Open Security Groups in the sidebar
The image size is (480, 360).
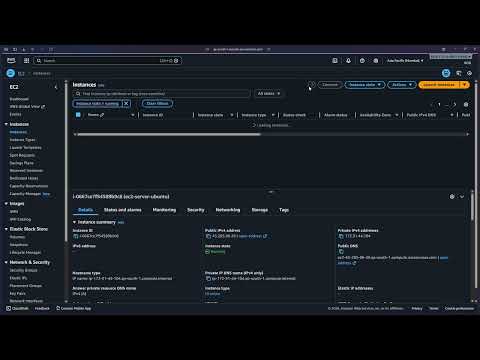23,270
